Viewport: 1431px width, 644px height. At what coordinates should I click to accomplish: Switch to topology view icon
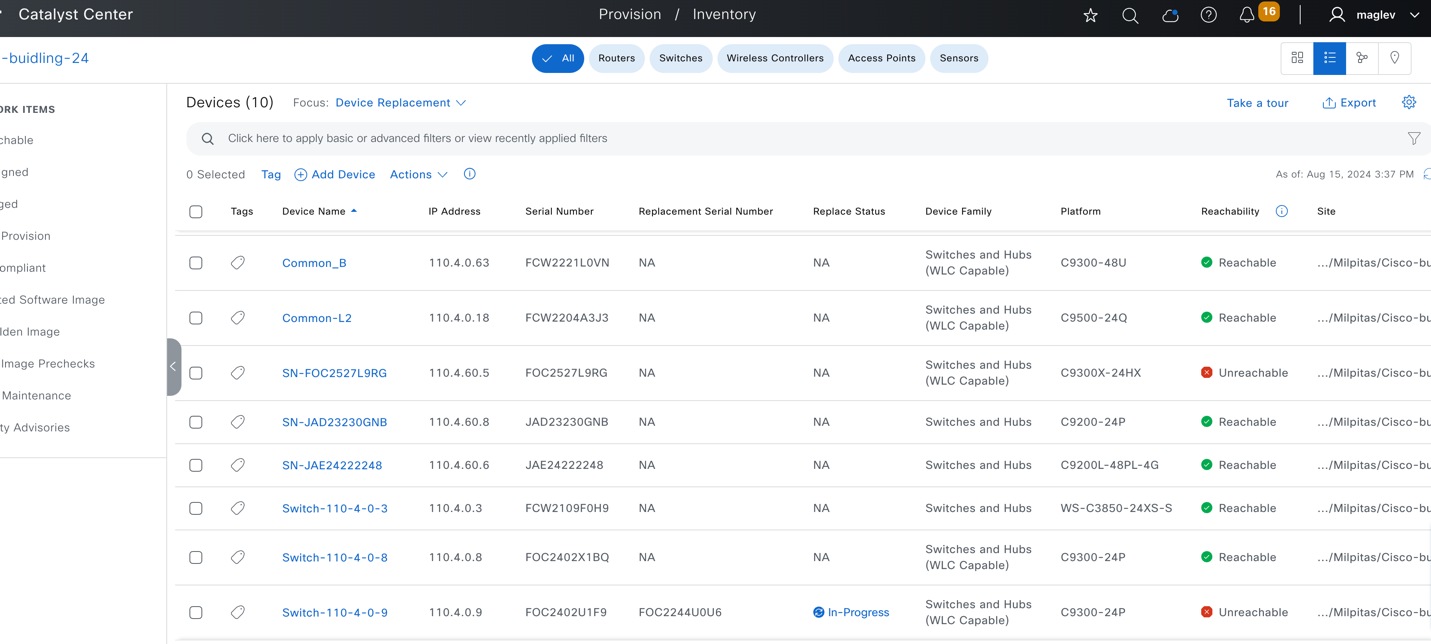pos(1362,58)
